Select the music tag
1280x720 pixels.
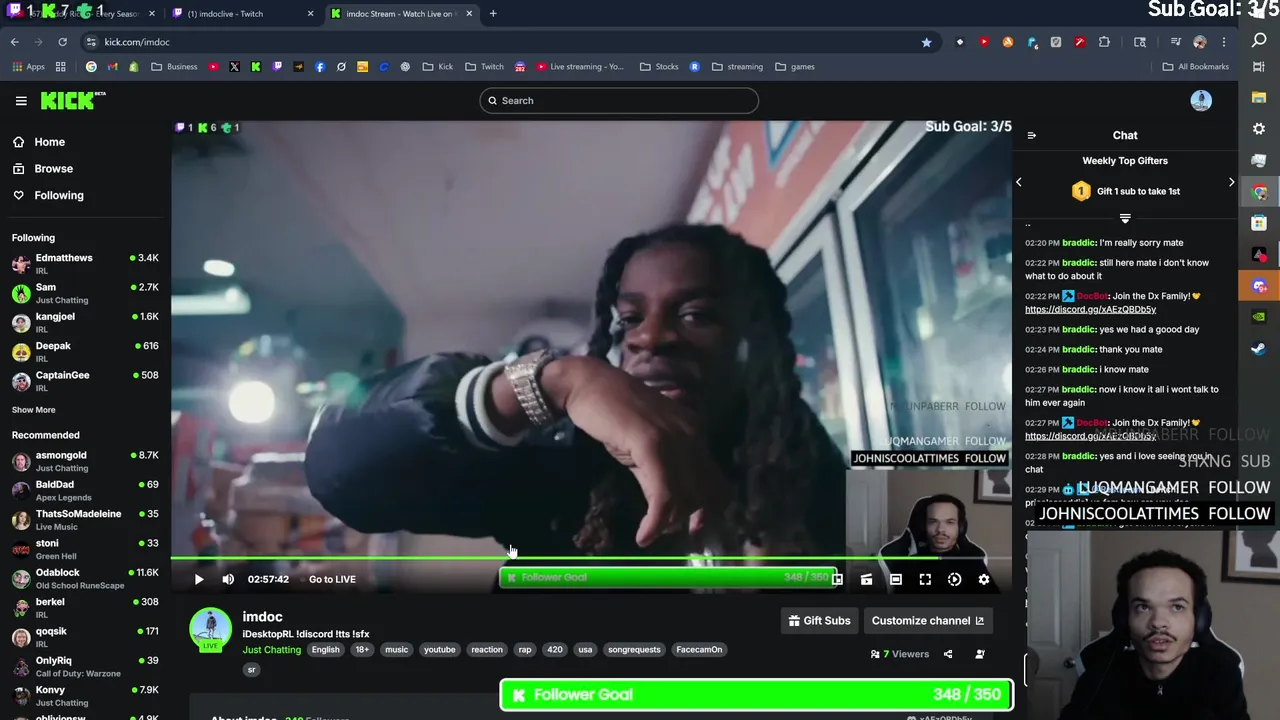click(397, 650)
